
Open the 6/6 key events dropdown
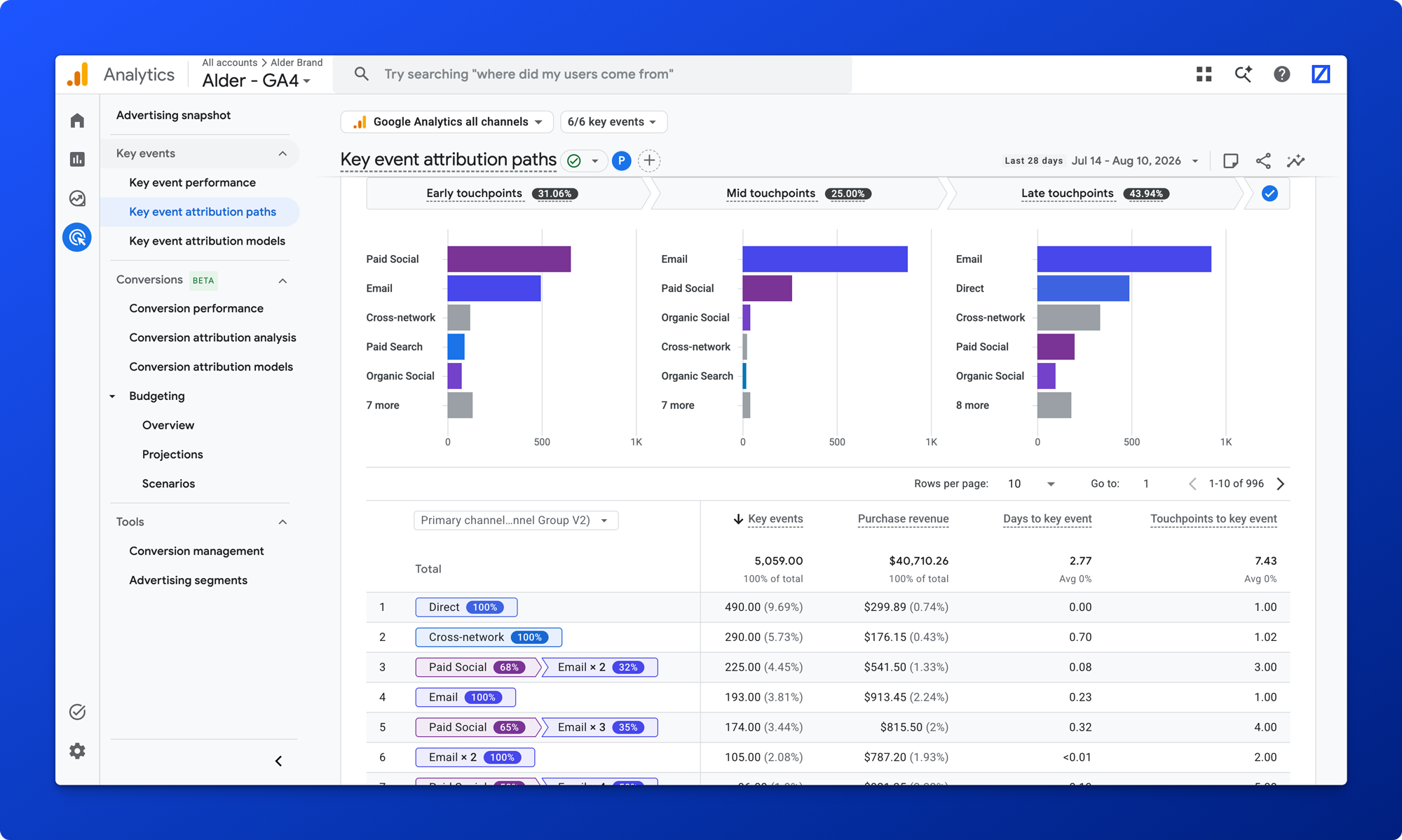(613, 122)
